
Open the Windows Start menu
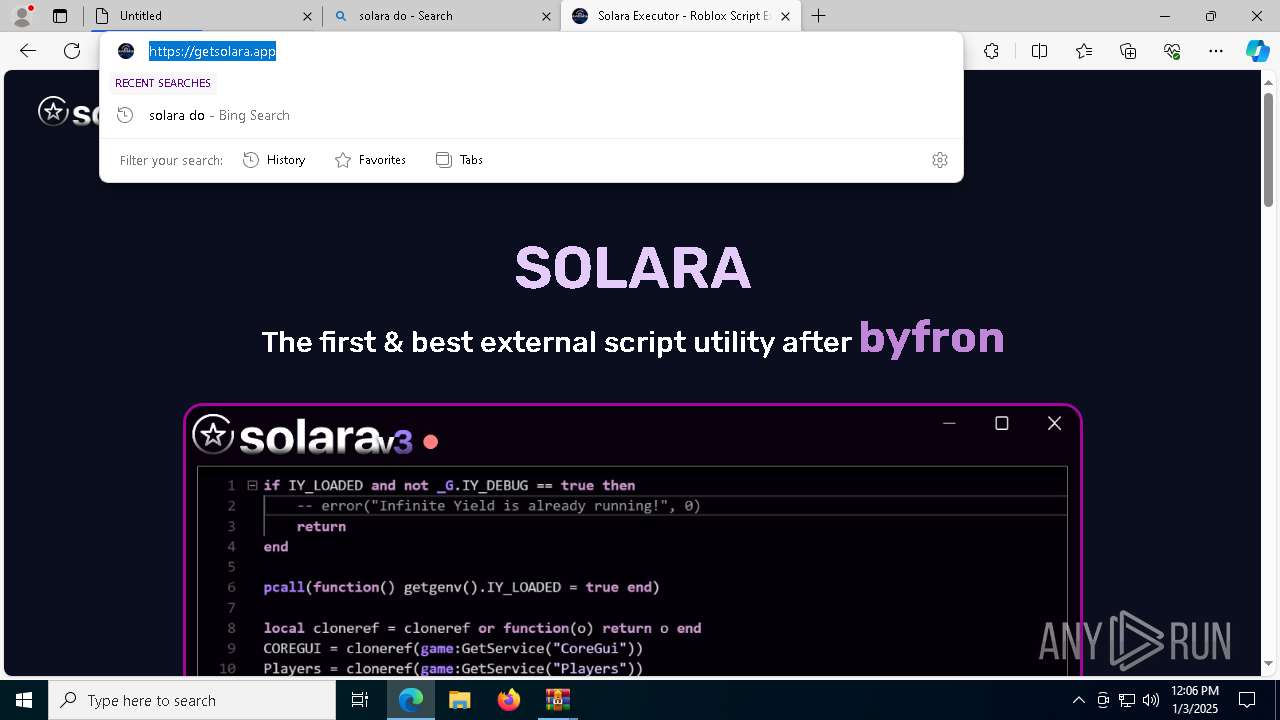click(24, 701)
